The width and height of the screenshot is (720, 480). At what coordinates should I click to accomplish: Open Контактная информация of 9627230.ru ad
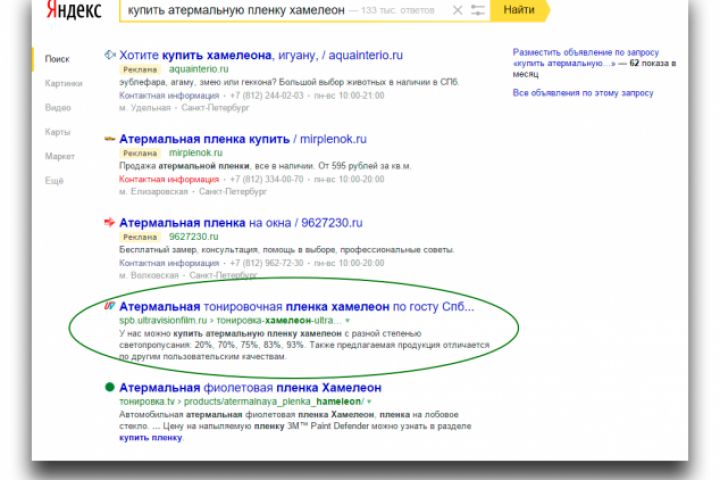coord(169,263)
